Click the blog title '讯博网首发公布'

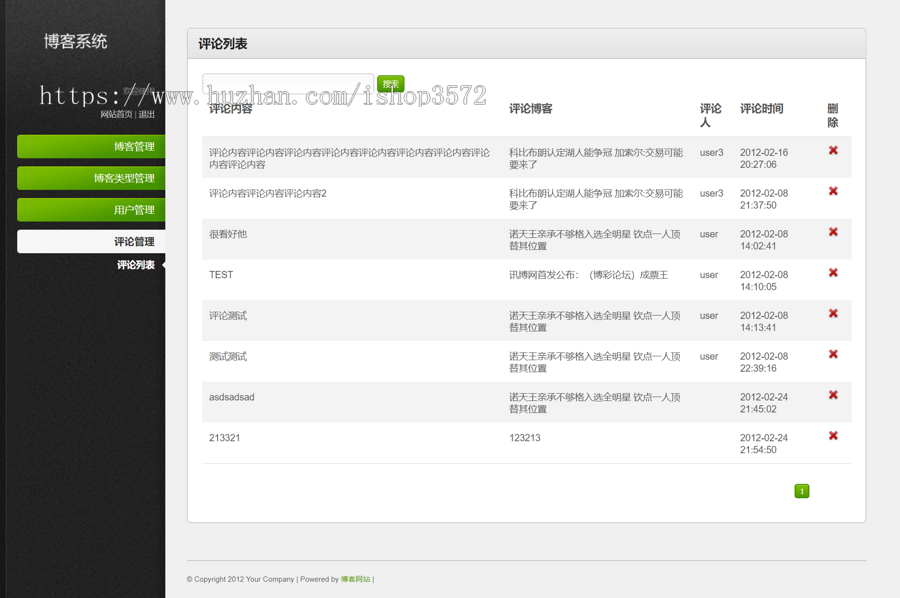tap(588, 275)
